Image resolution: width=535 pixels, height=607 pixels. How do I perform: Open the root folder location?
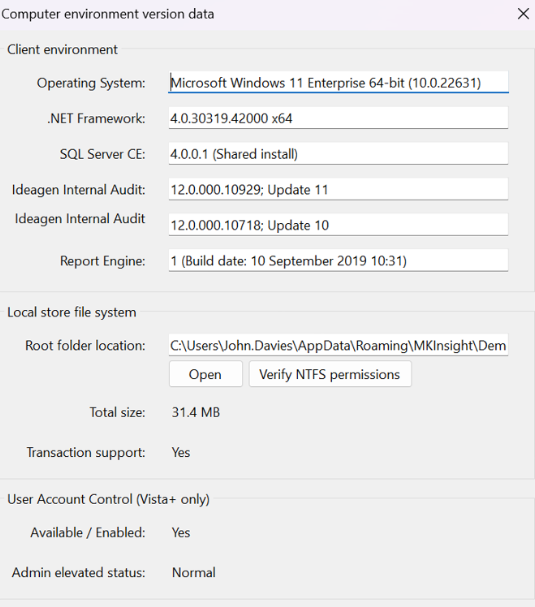[206, 374]
